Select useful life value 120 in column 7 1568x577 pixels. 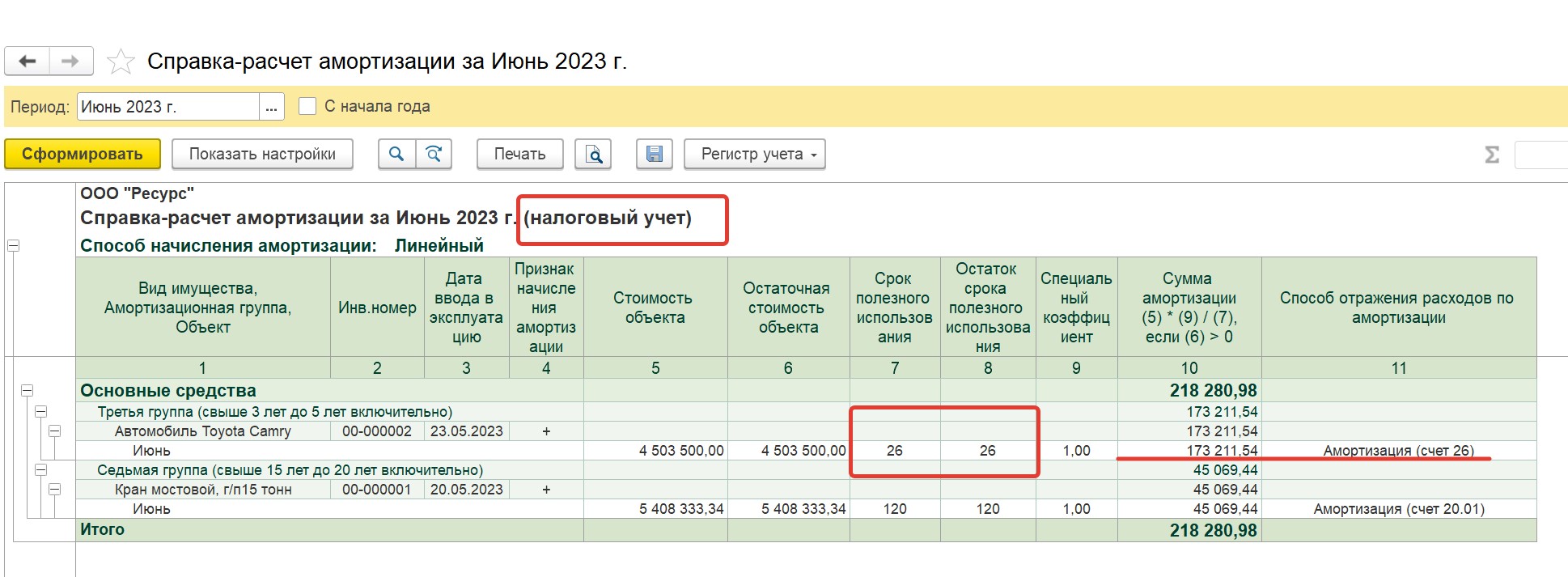point(895,509)
